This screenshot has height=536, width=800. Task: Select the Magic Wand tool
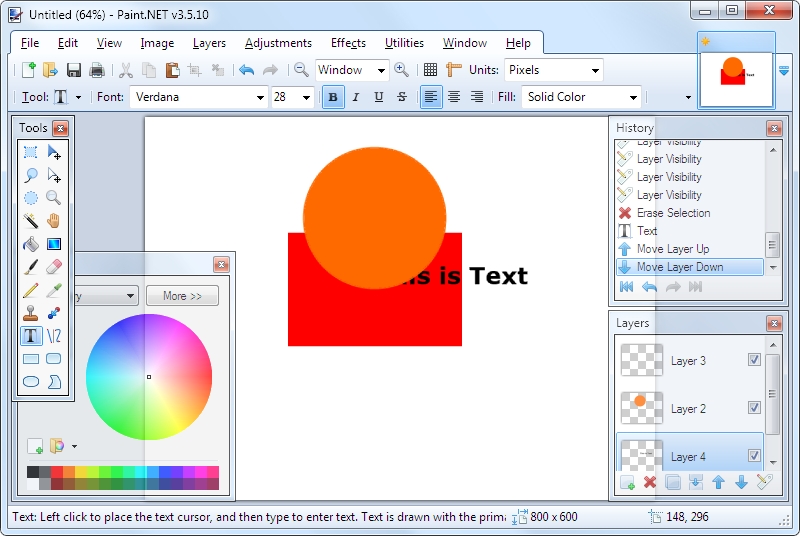[31, 221]
